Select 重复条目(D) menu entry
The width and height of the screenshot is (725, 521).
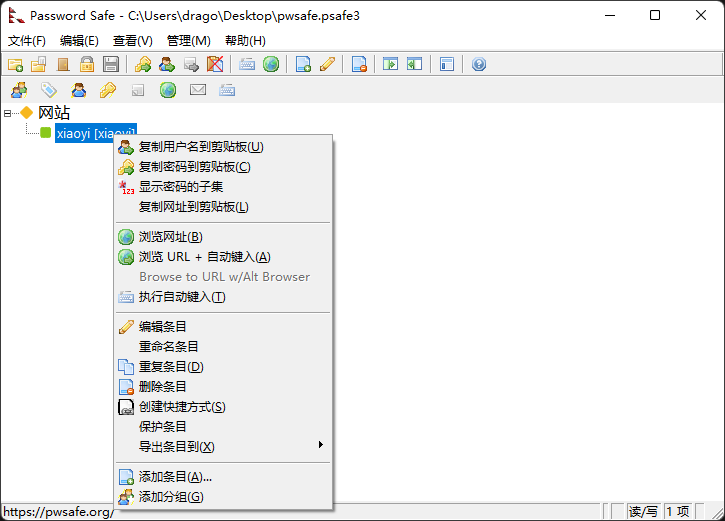(223, 367)
